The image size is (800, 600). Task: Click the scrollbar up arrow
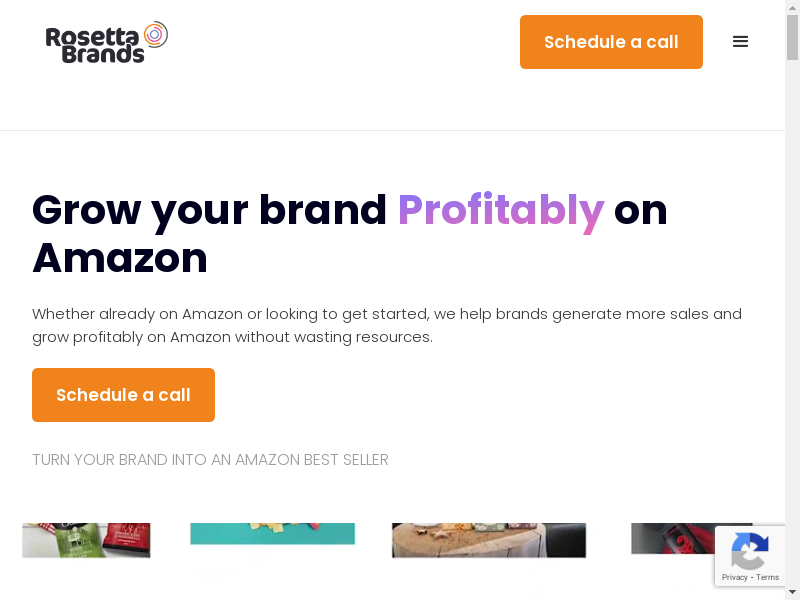click(792, 8)
